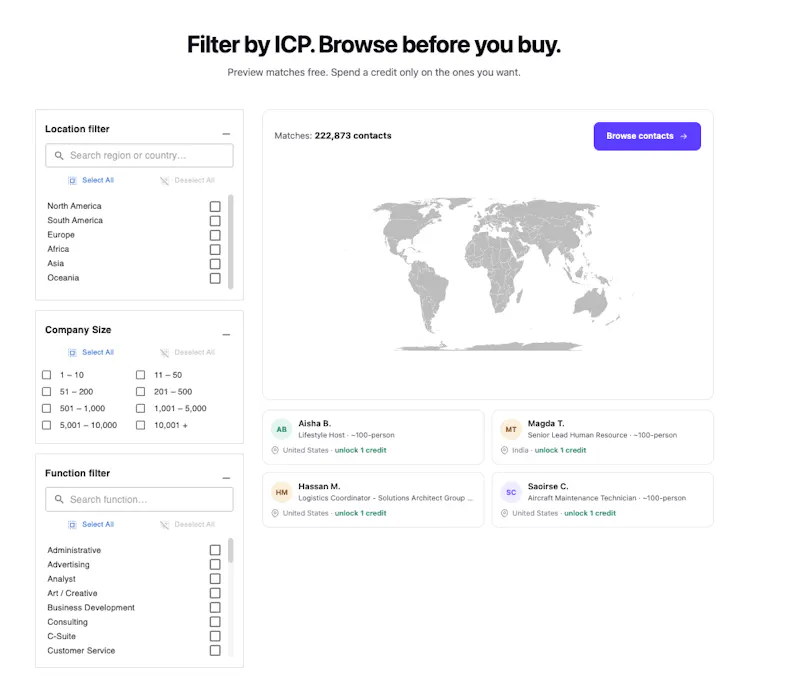Select the Consulting function checkbox
800x675 pixels.
[x=215, y=621]
